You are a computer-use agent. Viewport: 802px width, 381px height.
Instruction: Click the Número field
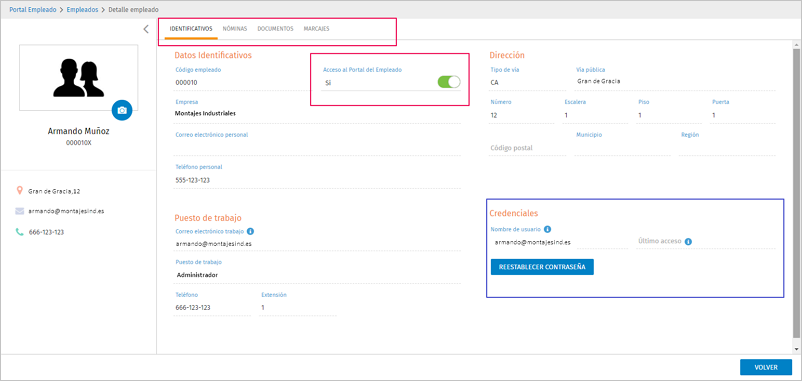click(522, 116)
